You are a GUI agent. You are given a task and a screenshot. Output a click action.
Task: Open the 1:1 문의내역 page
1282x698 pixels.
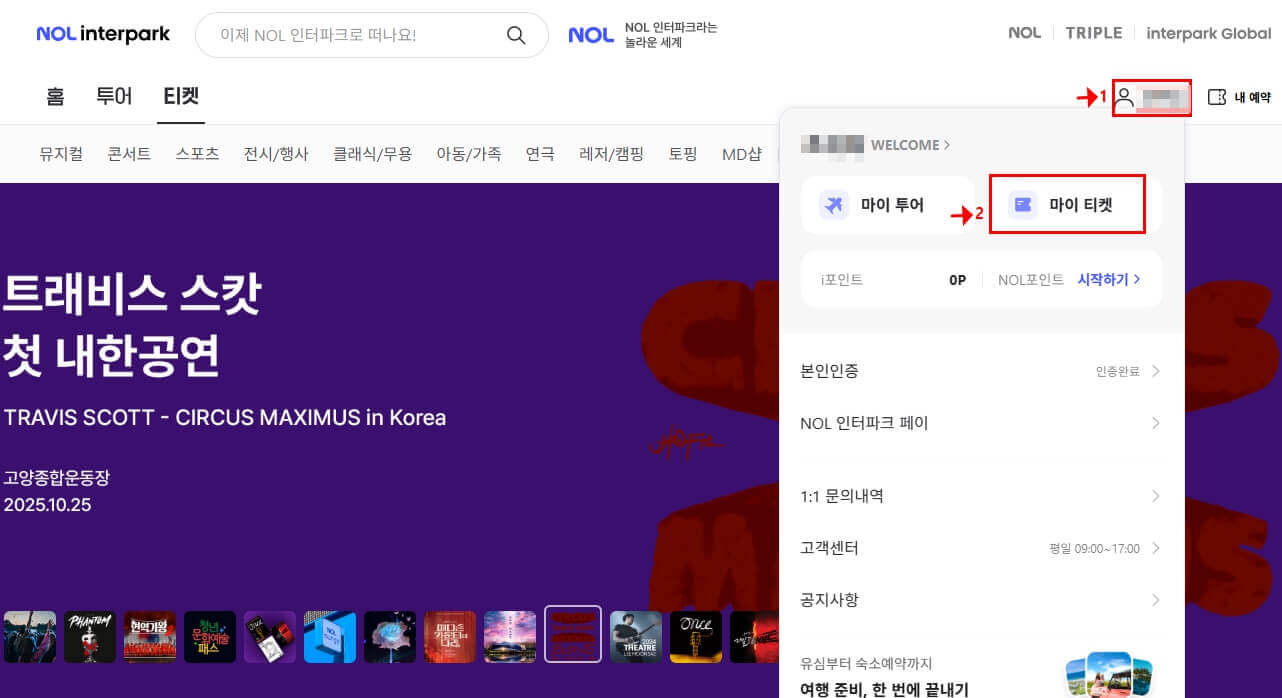(x=844, y=495)
